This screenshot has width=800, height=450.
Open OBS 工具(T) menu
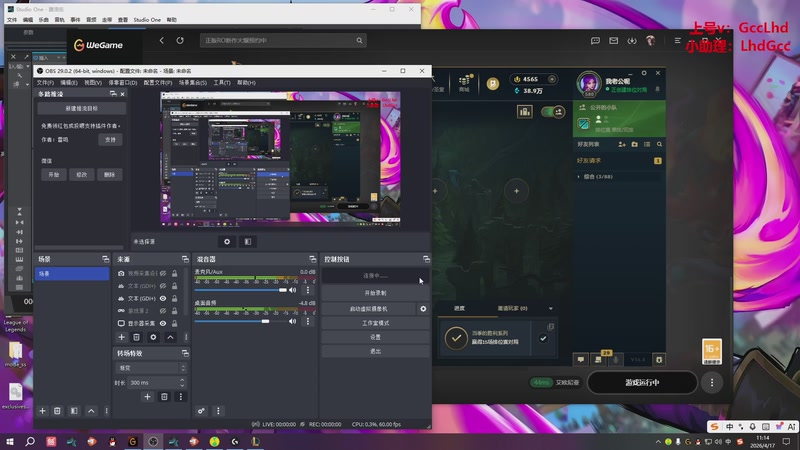[x=222, y=83]
